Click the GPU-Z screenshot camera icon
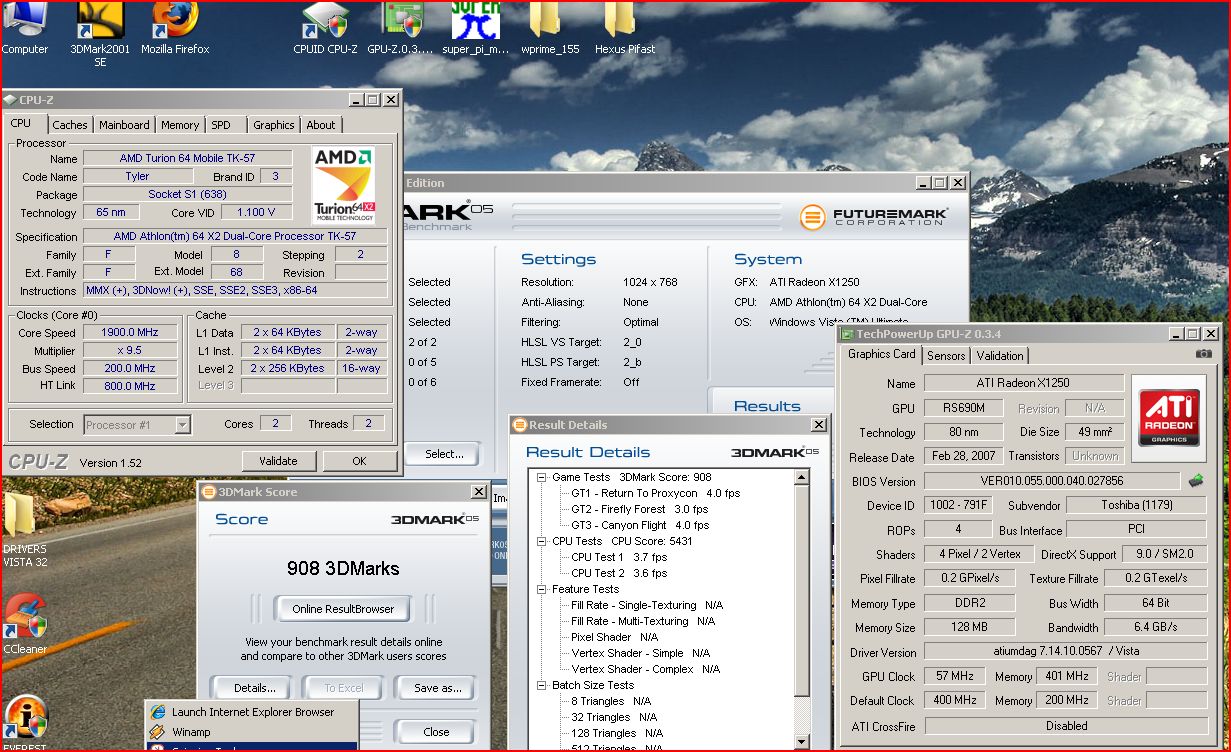1231x752 pixels. click(1204, 354)
